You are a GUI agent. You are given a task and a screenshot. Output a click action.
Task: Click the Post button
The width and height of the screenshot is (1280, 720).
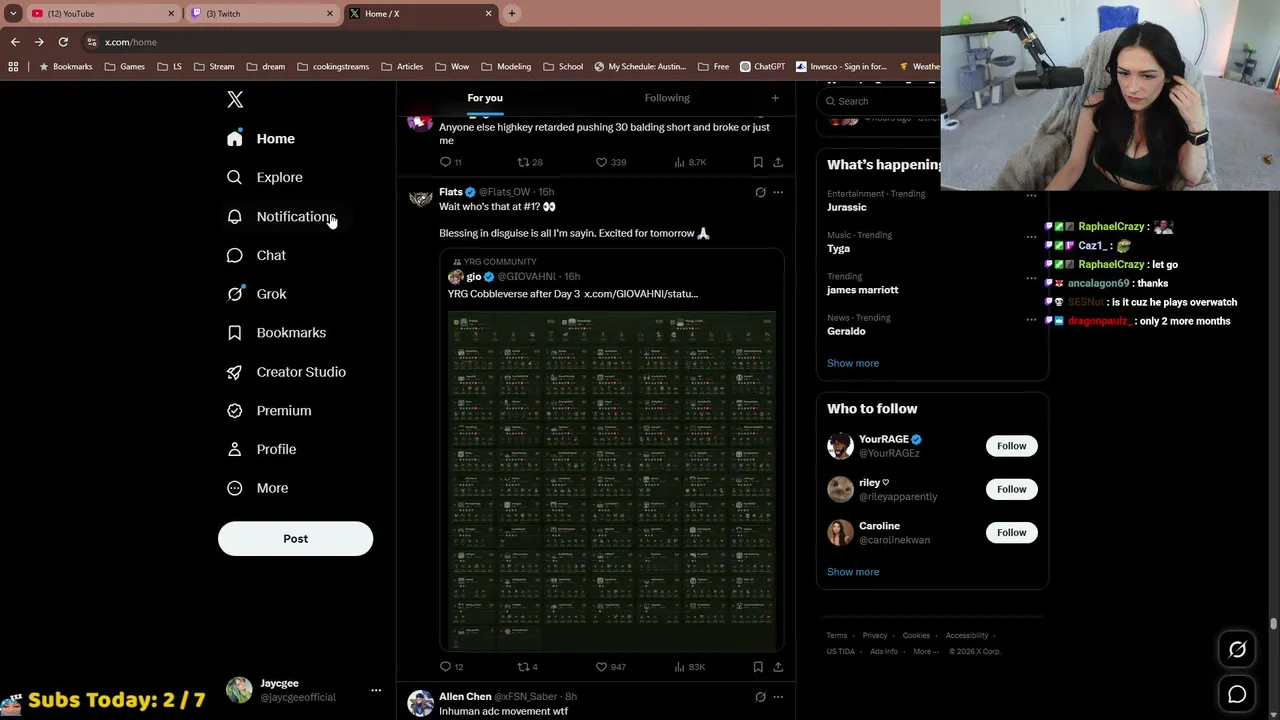[295, 538]
